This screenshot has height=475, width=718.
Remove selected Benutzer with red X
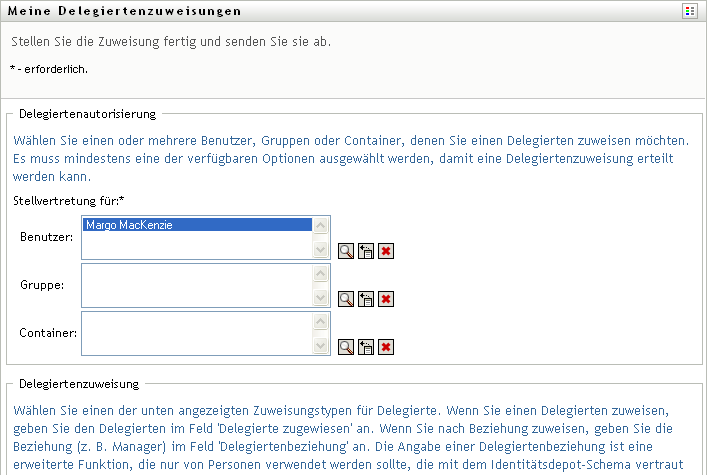pyautogui.click(x=386, y=251)
